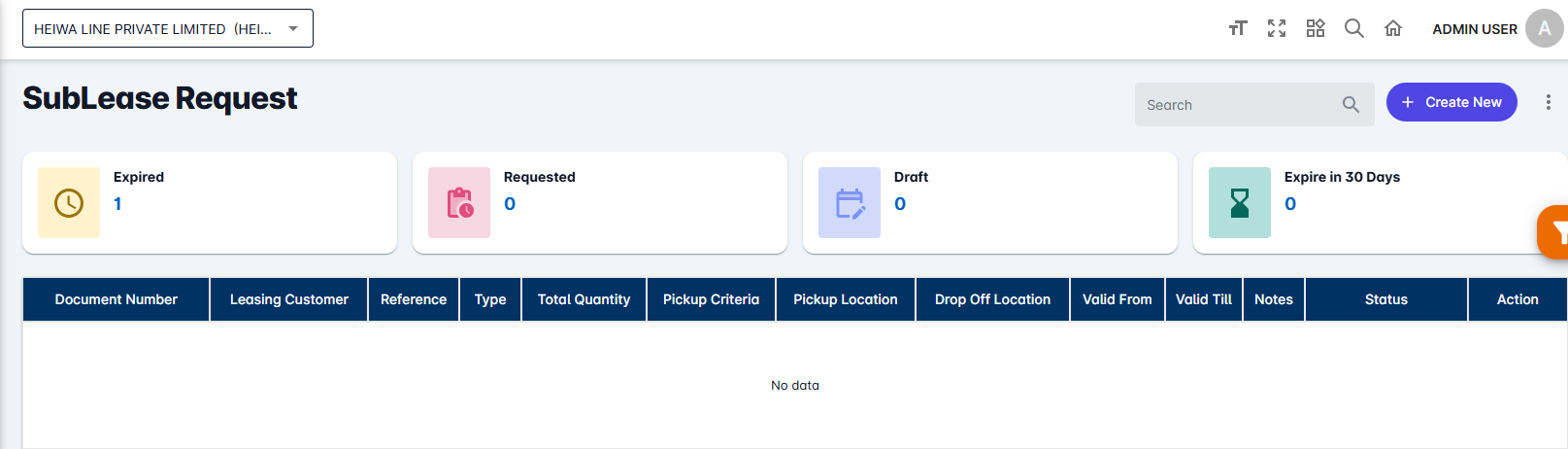Click the search field magnifier button
The width and height of the screenshot is (1568, 449).
(1351, 105)
